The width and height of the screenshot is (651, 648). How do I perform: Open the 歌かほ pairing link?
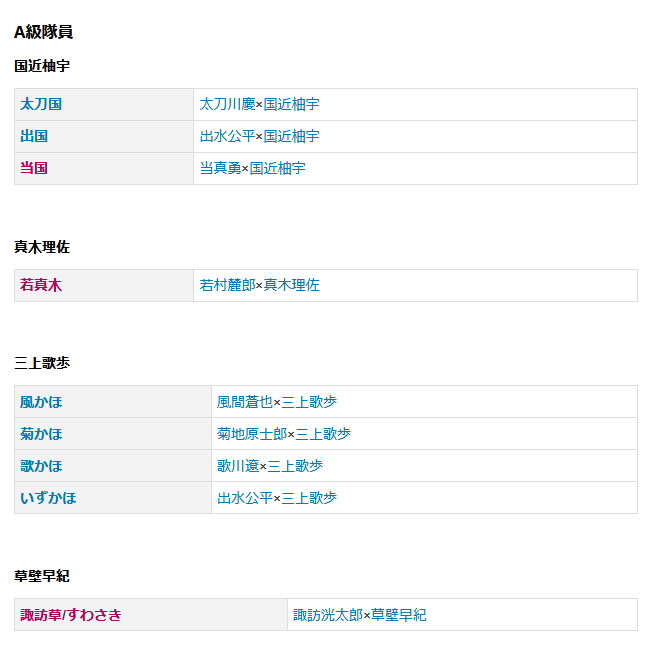41,466
